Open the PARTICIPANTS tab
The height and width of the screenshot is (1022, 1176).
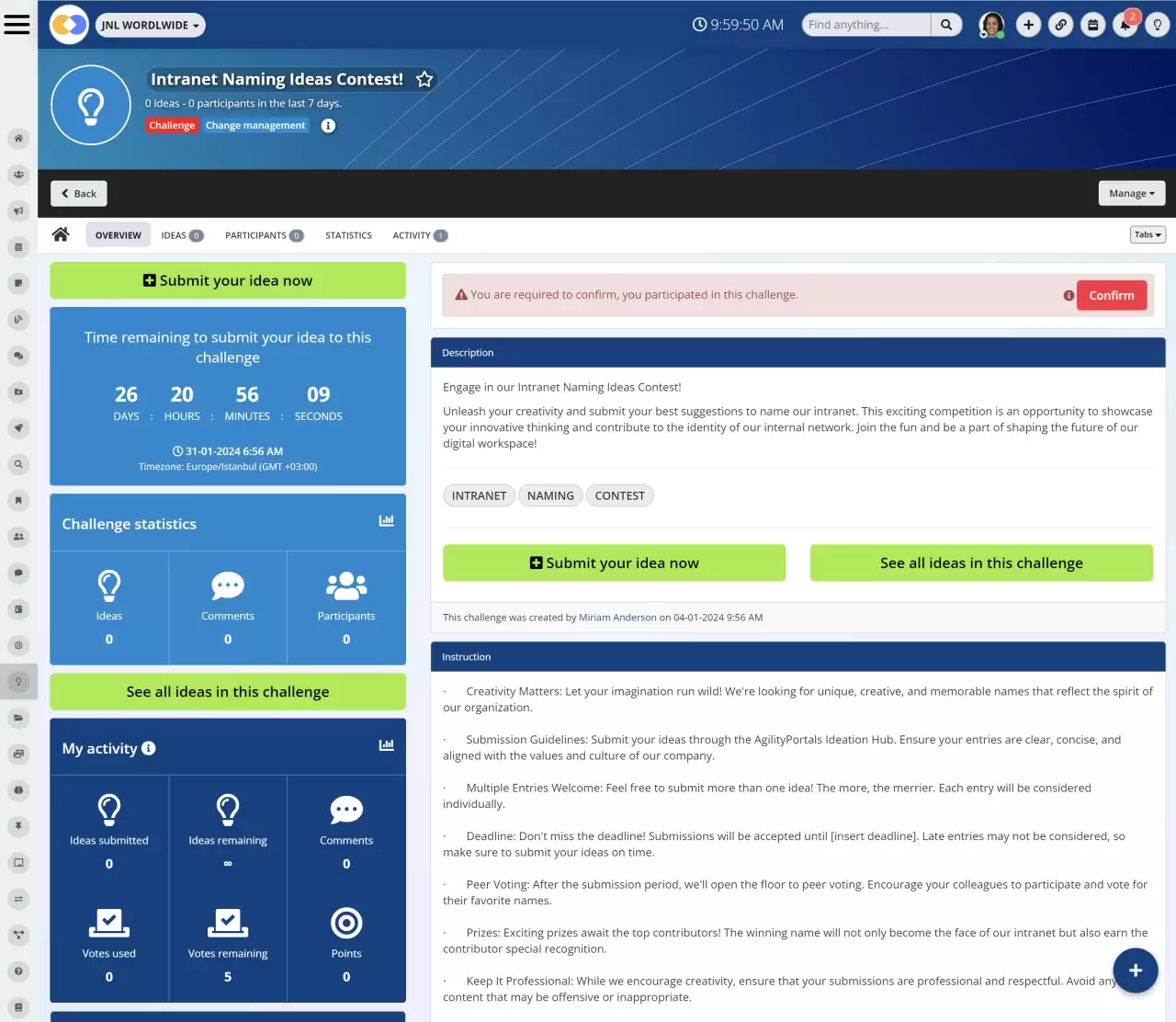point(264,234)
